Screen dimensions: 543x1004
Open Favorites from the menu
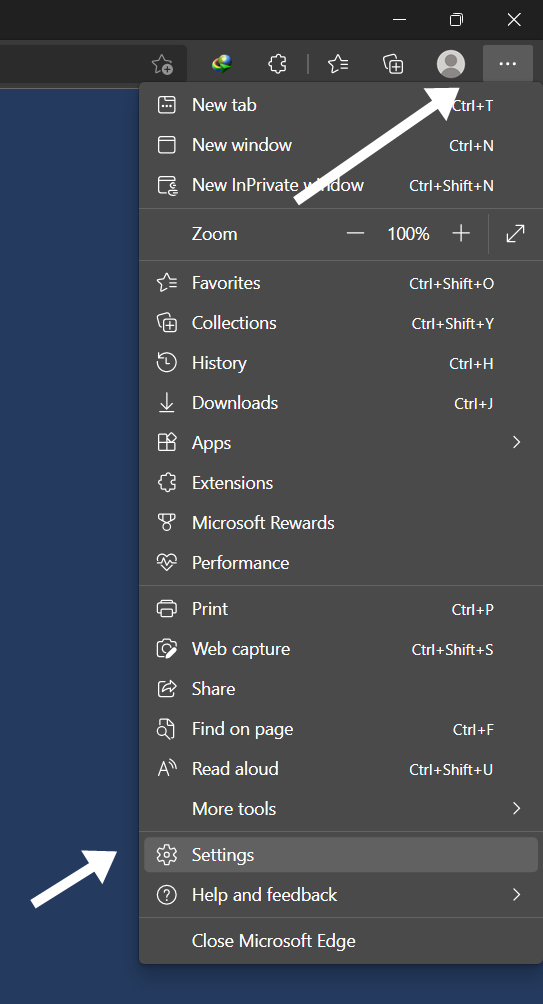click(341, 283)
